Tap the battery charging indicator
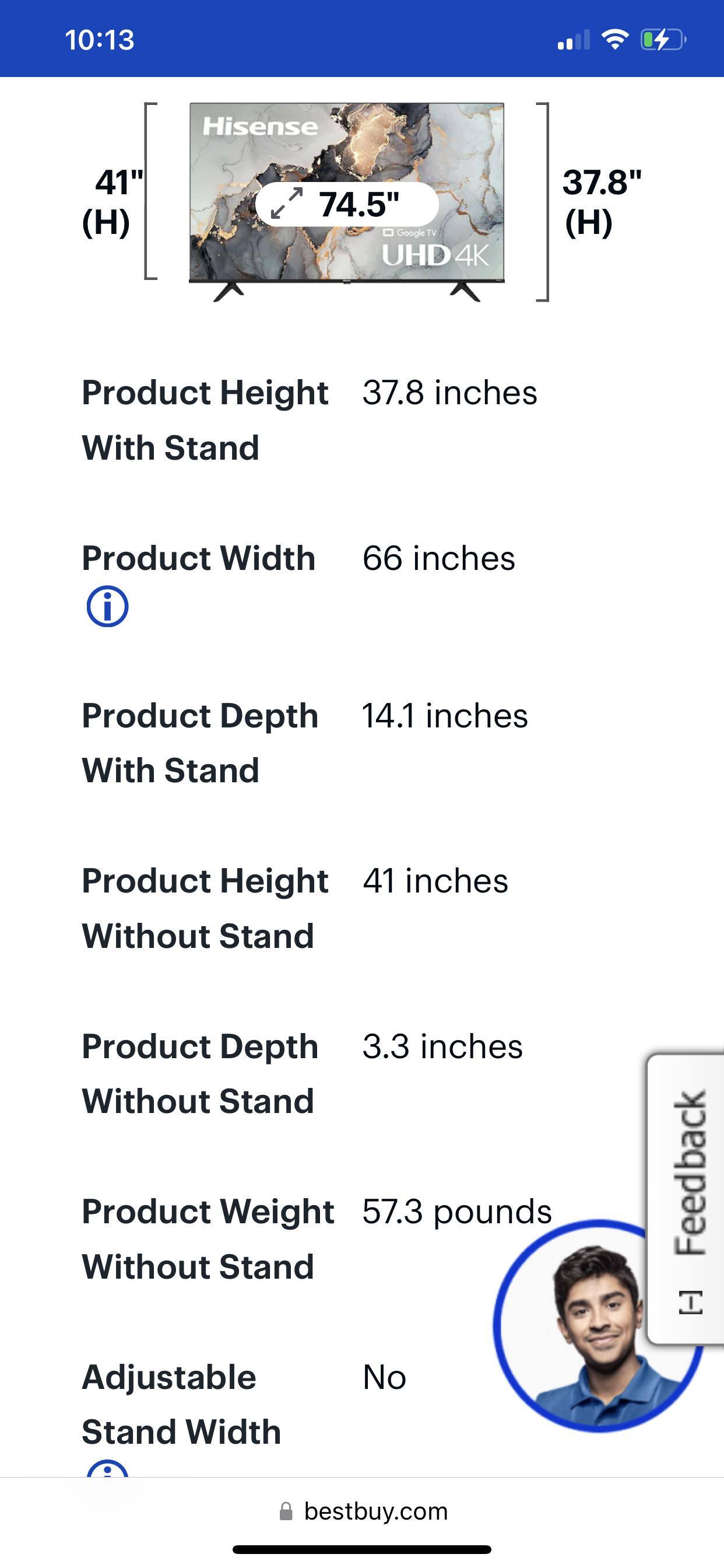This screenshot has width=724, height=1568. click(663, 40)
